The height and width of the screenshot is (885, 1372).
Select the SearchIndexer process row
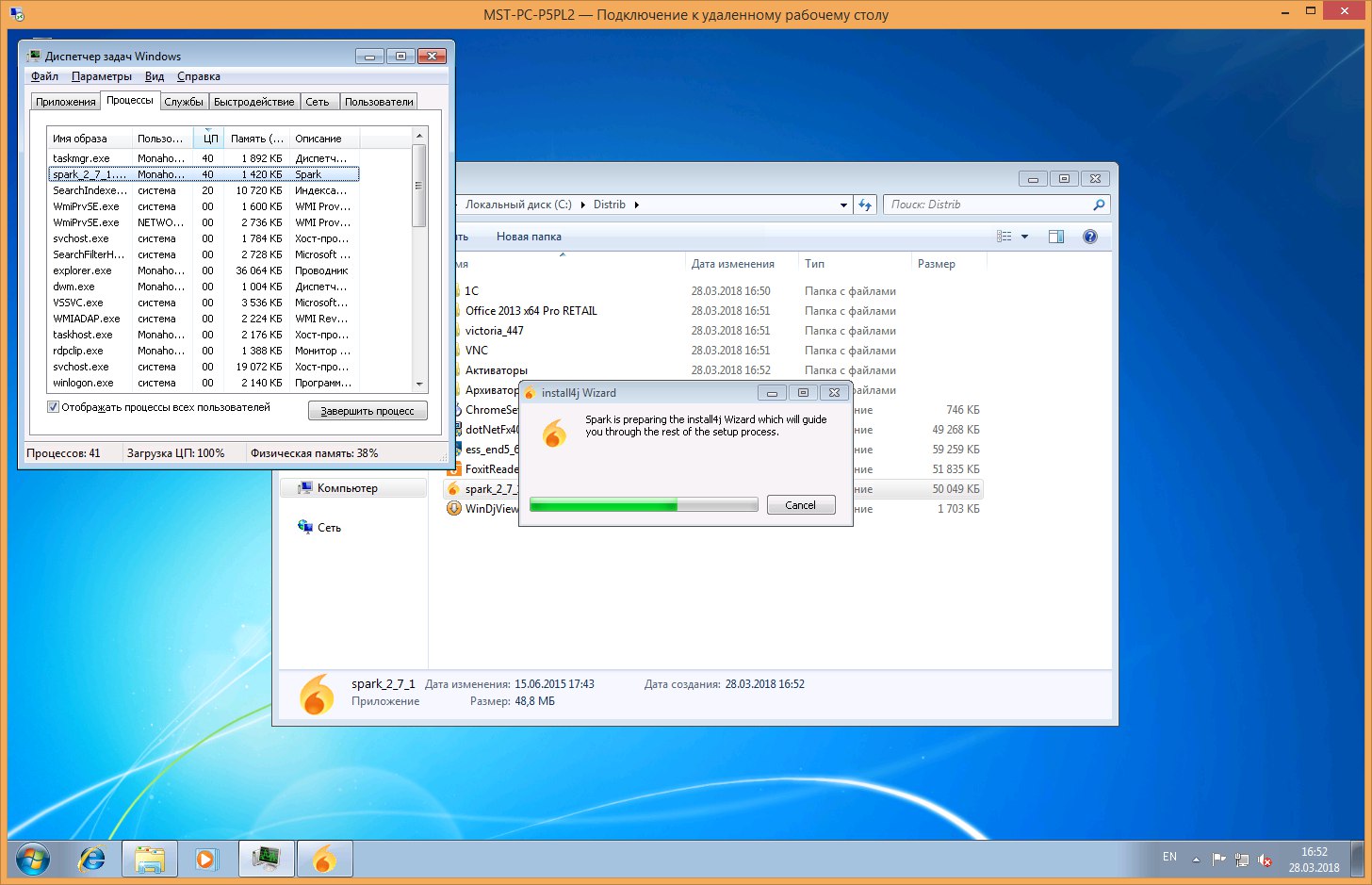pos(204,190)
